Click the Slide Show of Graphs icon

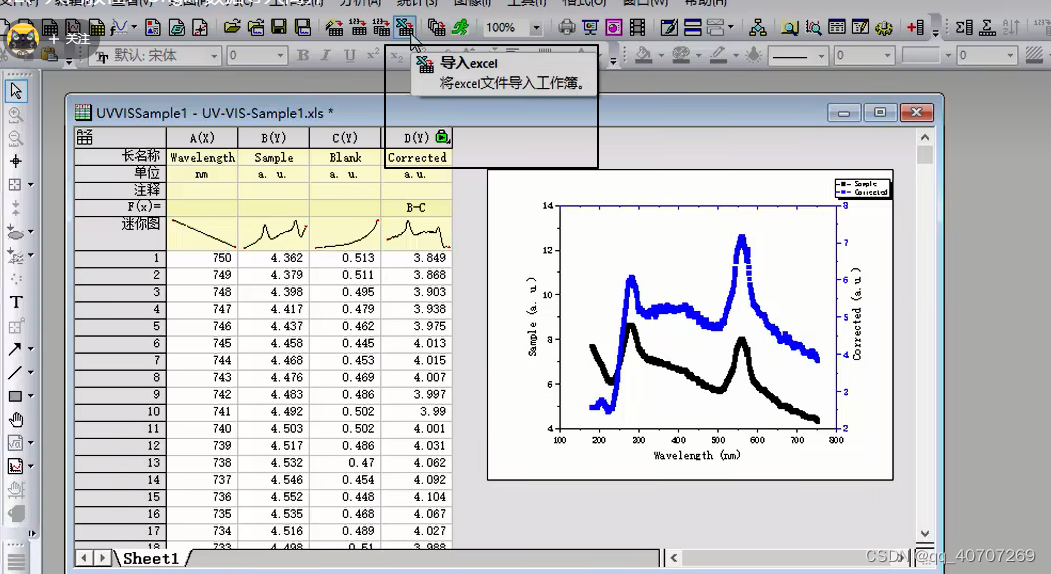coord(590,27)
